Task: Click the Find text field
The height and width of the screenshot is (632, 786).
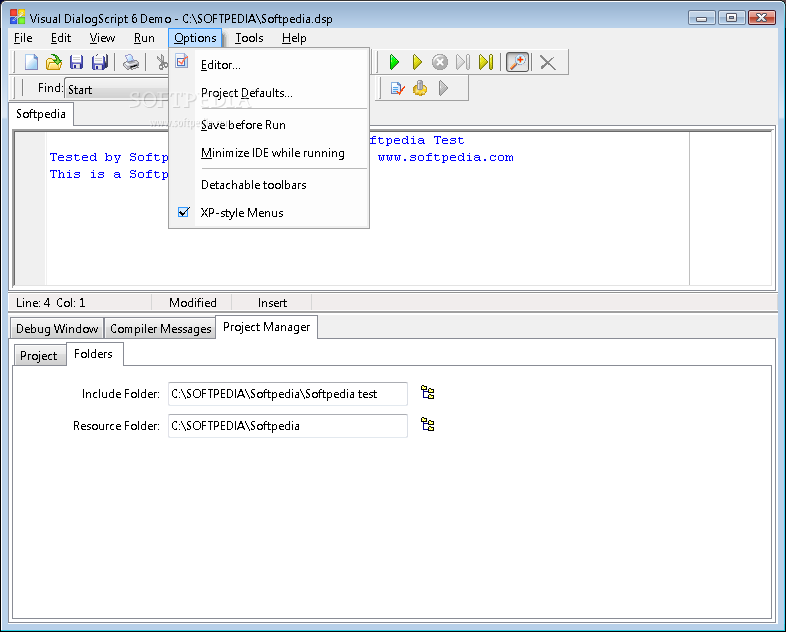Action: (x=117, y=90)
